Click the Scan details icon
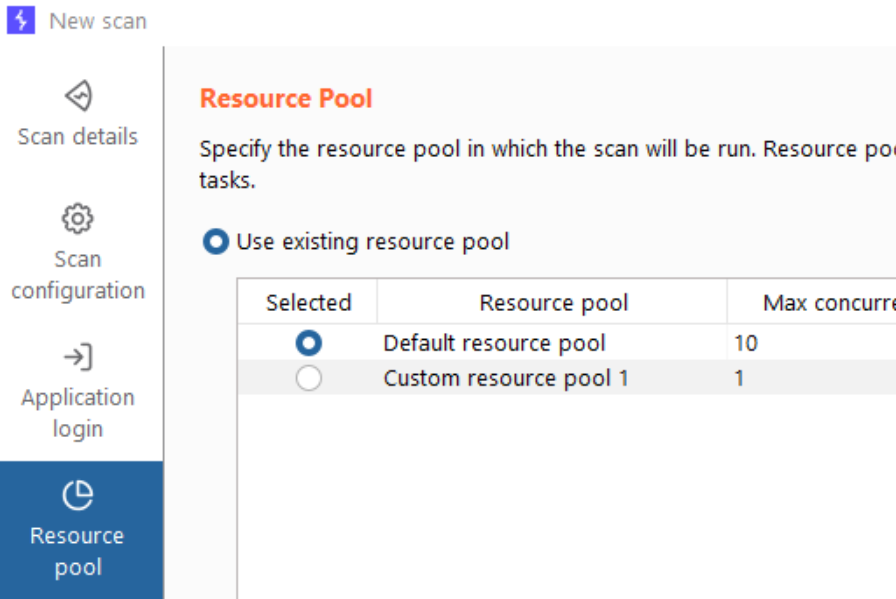The image size is (896, 599). pos(78,96)
